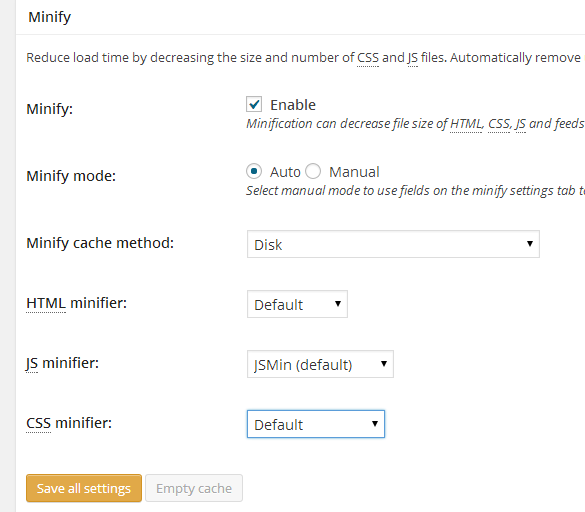Viewport: 585px width, 512px height.
Task: Click the arrow of the Disk dropdown
Action: pyautogui.click(x=529, y=244)
